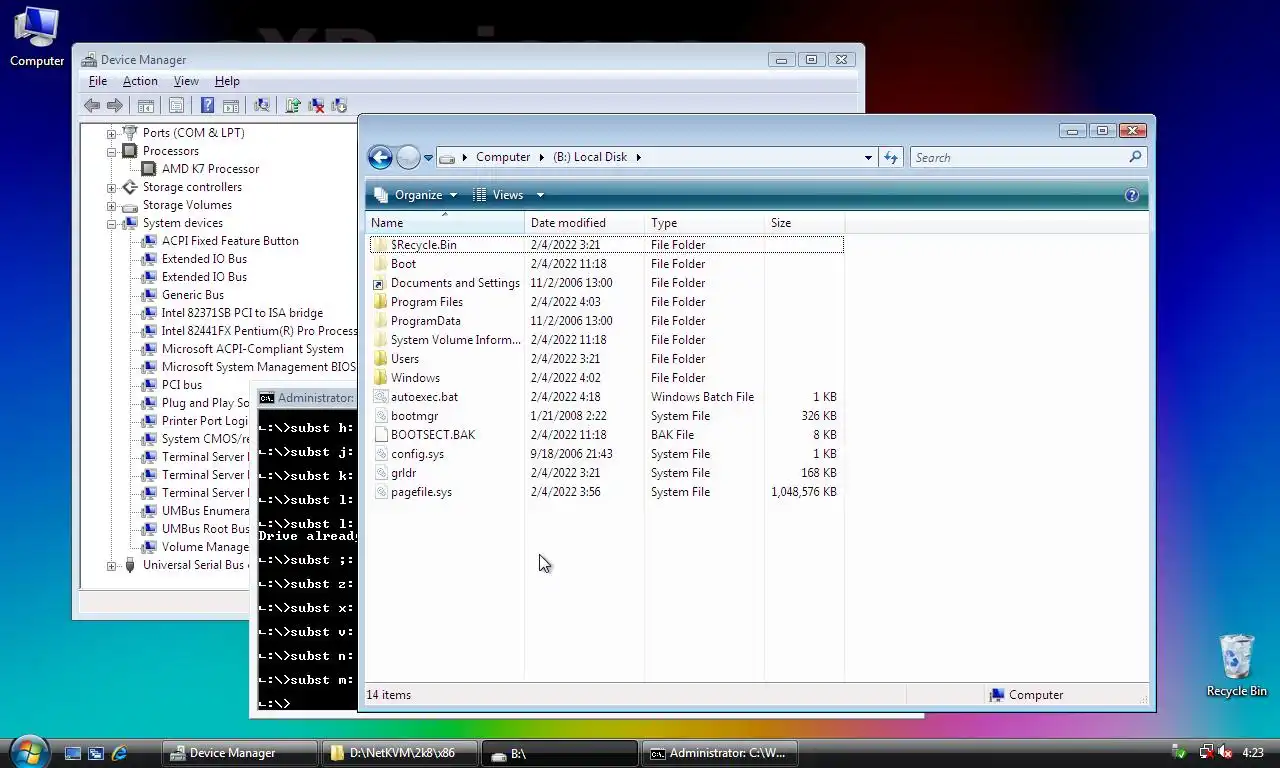Open recent pages dropdown beside Forward button

pos(428,158)
